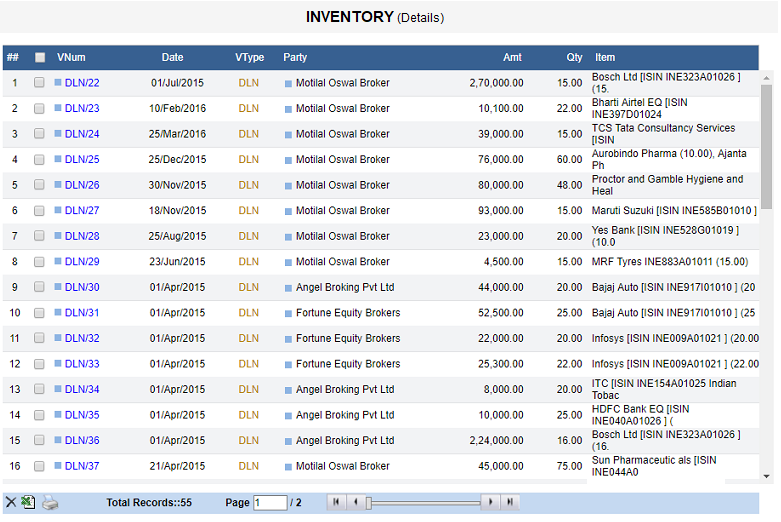This screenshot has width=781, height=522.
Task: Click quantity 75.00 in DLN/37 row
Action: tap(569, 466)
